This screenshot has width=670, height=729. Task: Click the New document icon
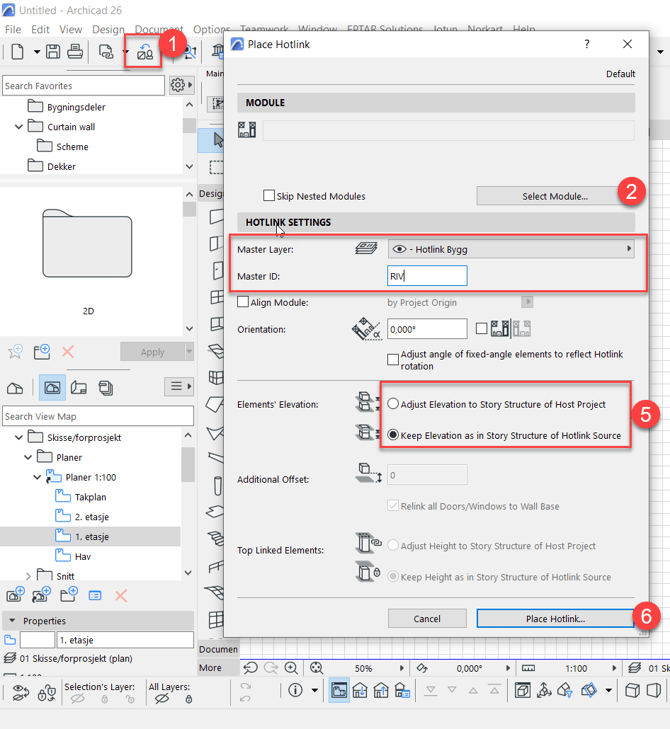(17, 51)
